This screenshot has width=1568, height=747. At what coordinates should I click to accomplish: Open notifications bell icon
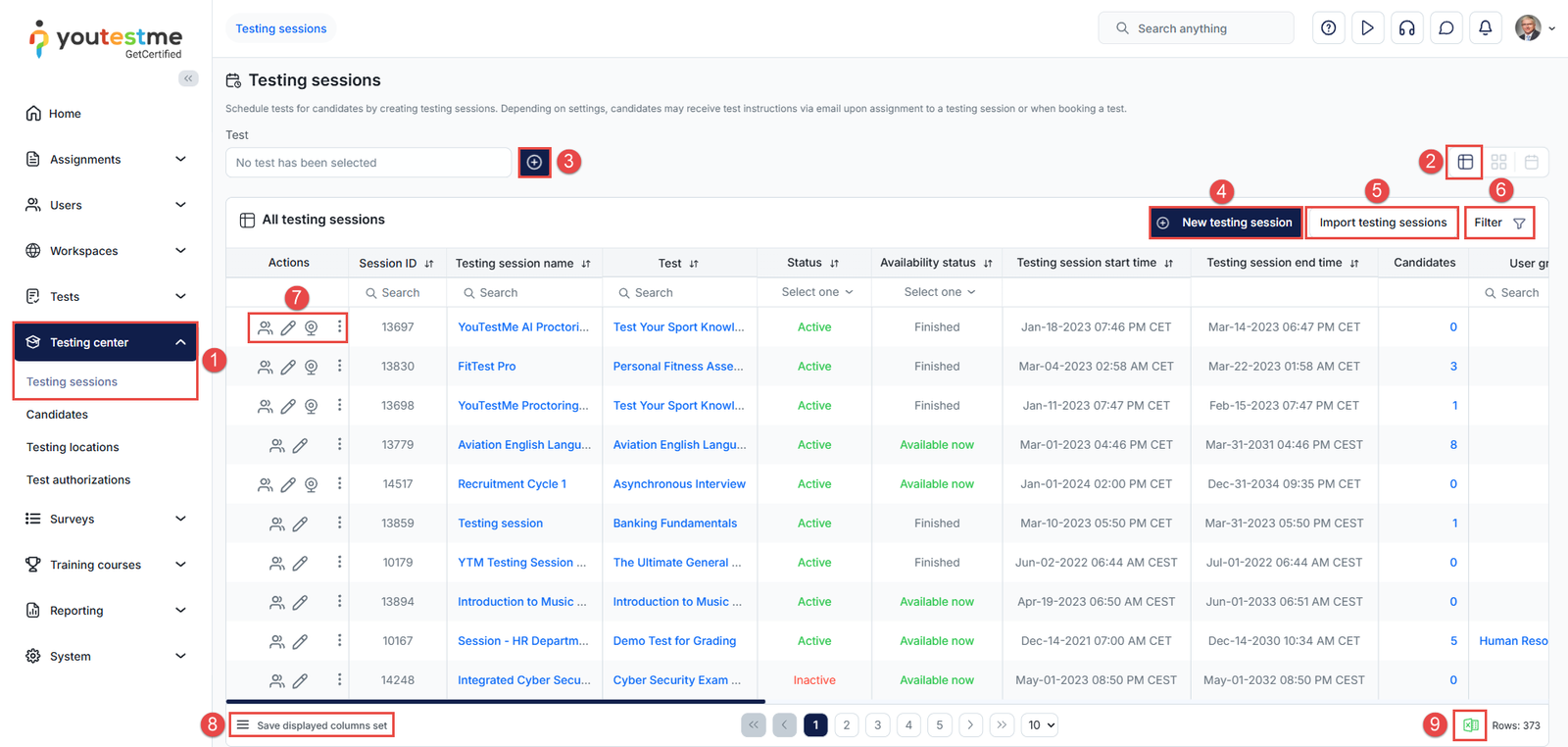pyautogui.click(x=1485, y=28)
